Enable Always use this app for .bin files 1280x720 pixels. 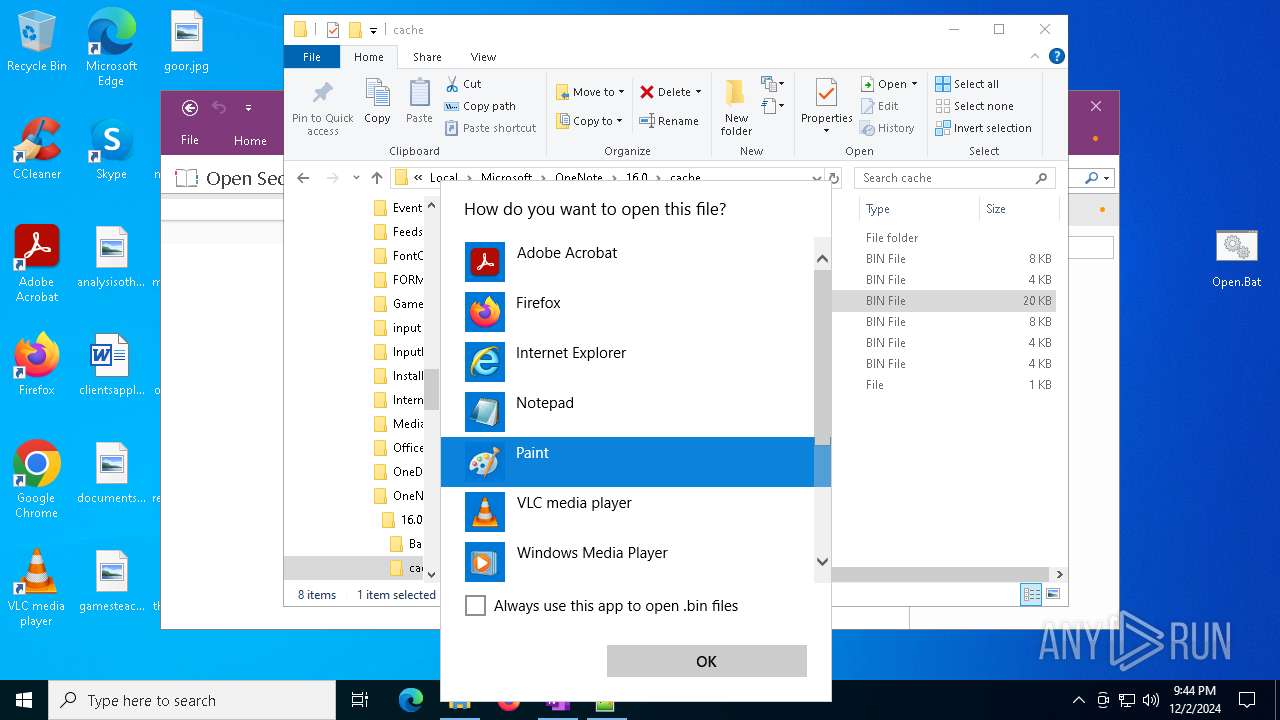point(476,606)
